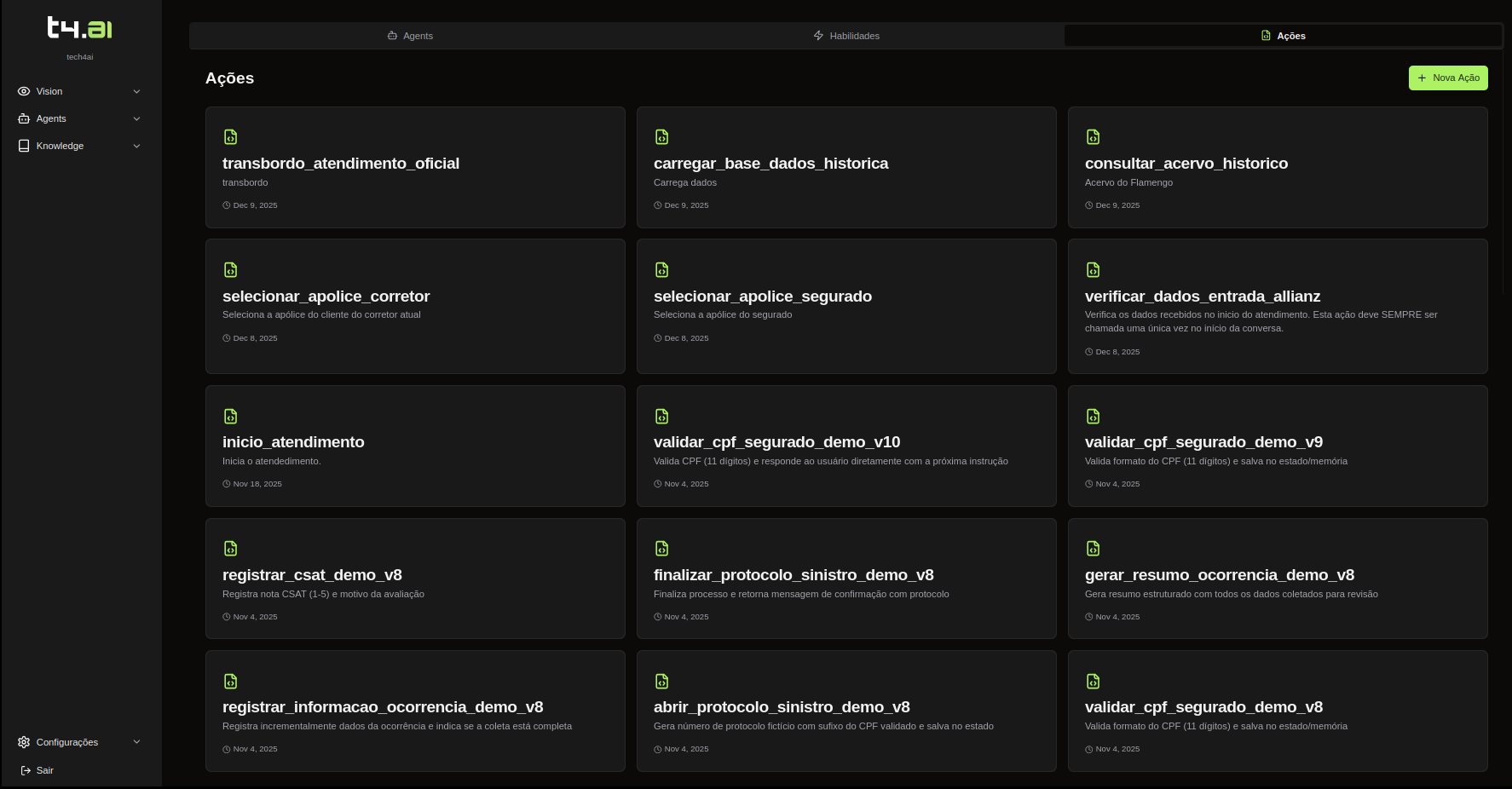1512x789 pixels.
Task: Expand the Agents sidebar chevron
Action: tap(136, 118)
